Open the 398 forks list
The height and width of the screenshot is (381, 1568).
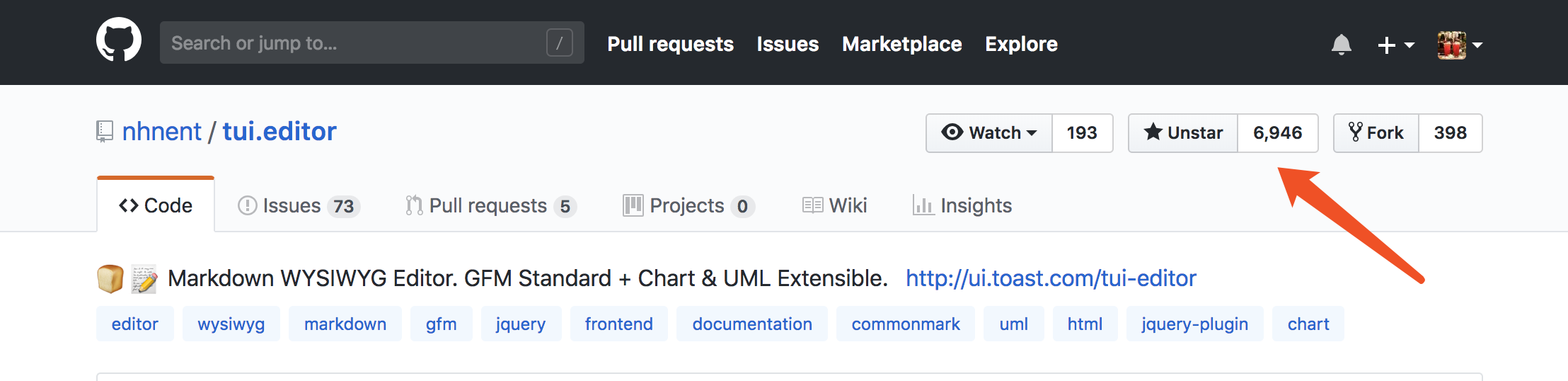click(1450, 133)
